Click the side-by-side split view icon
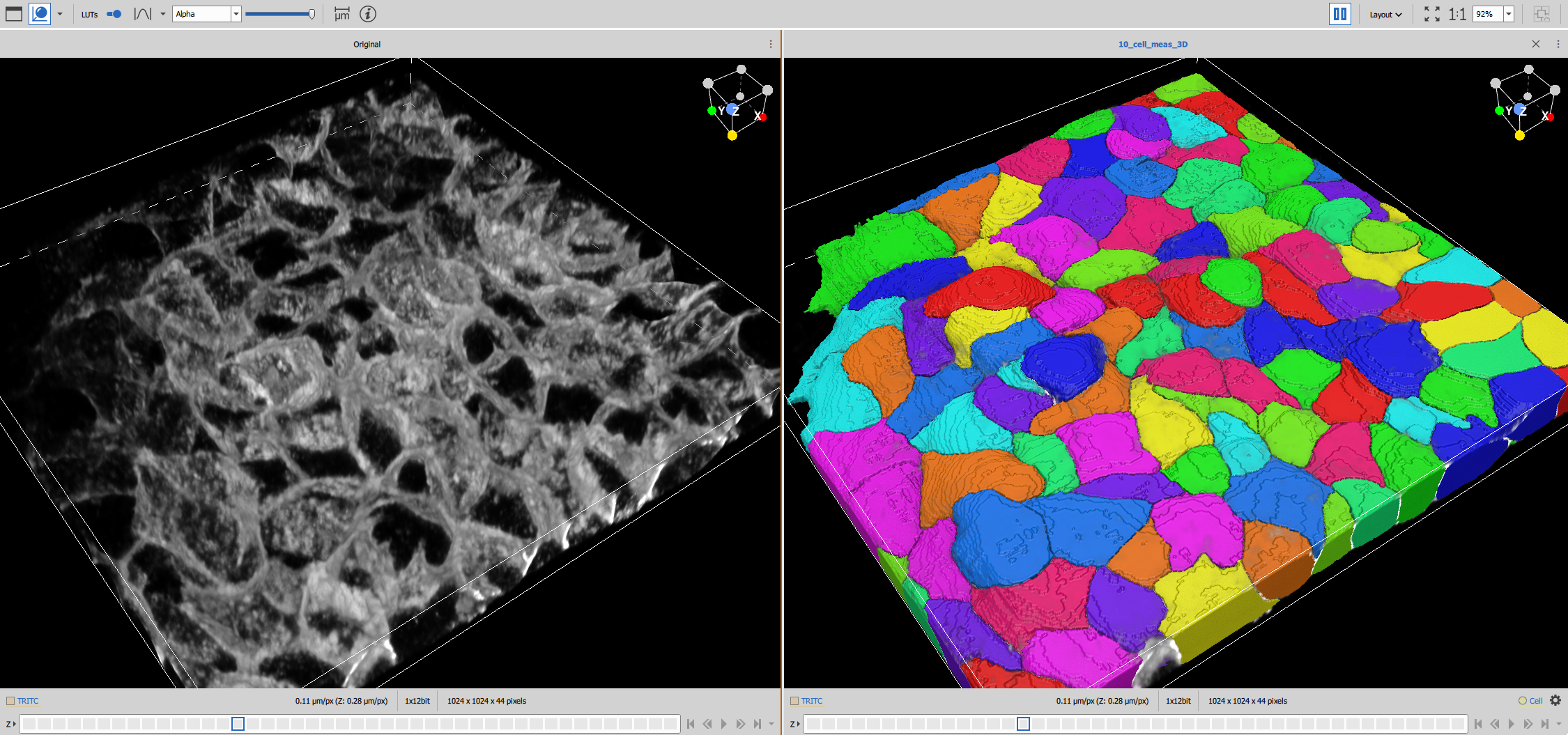This screenshot has height=735, width=1568. (x=1339, y=14)
